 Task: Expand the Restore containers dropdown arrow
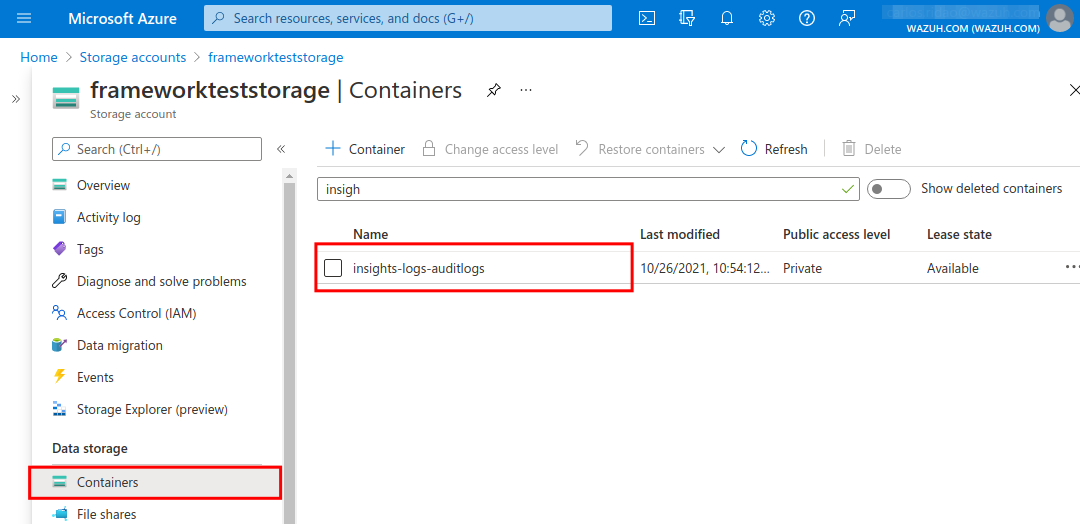[719, 149]
